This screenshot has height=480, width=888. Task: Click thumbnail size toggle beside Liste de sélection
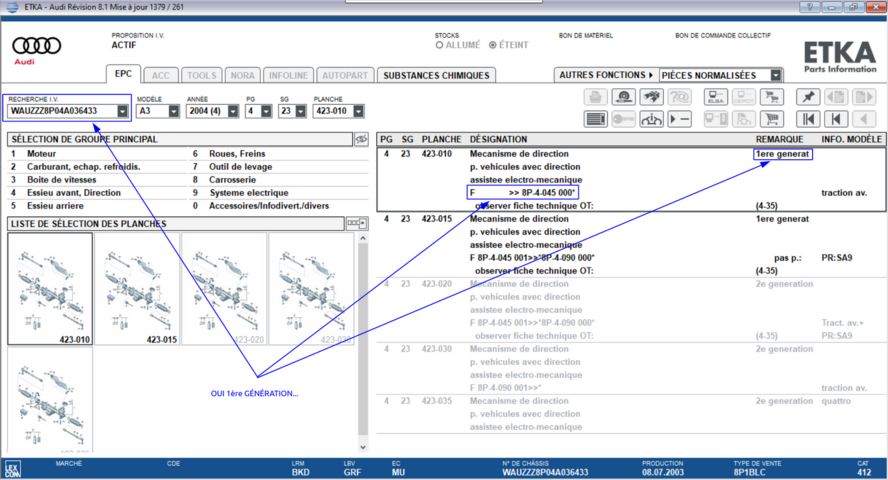(x=357, y=224)
